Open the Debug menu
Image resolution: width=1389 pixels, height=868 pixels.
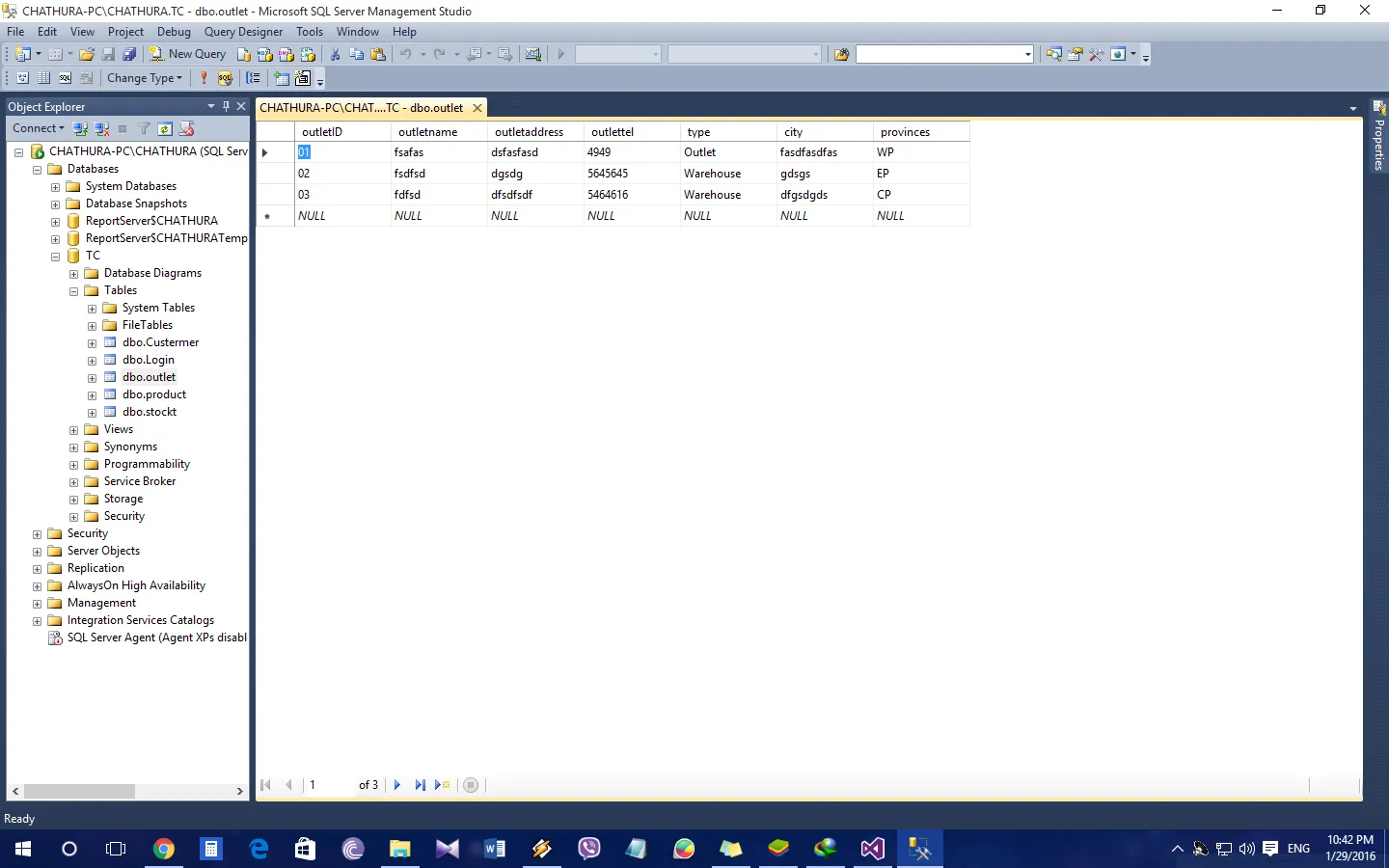[174, 32]
